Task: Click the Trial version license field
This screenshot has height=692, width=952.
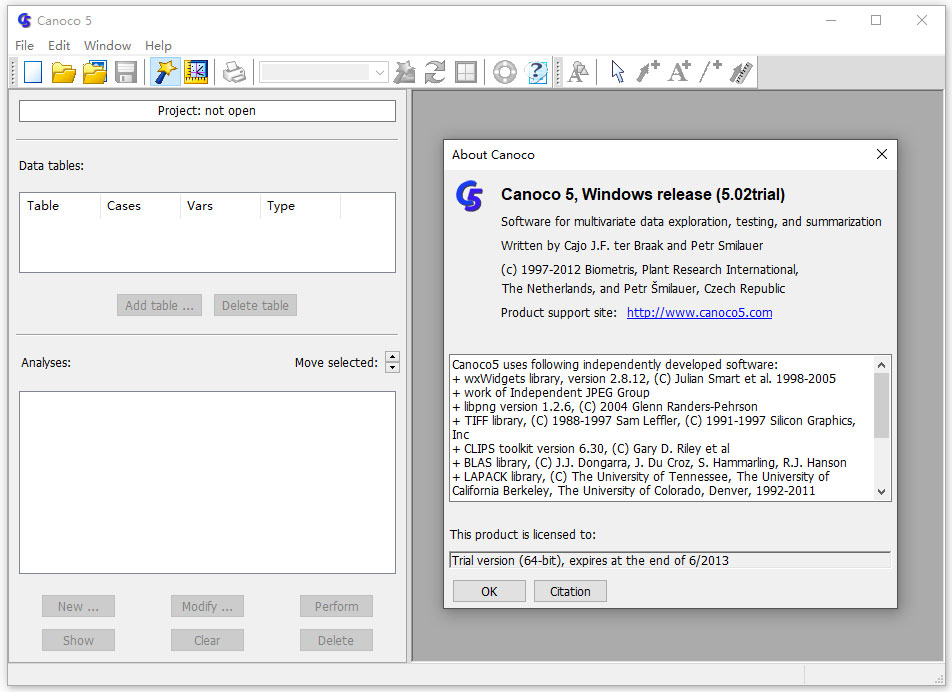Action: pyautogui.click(x=670, y=560)
